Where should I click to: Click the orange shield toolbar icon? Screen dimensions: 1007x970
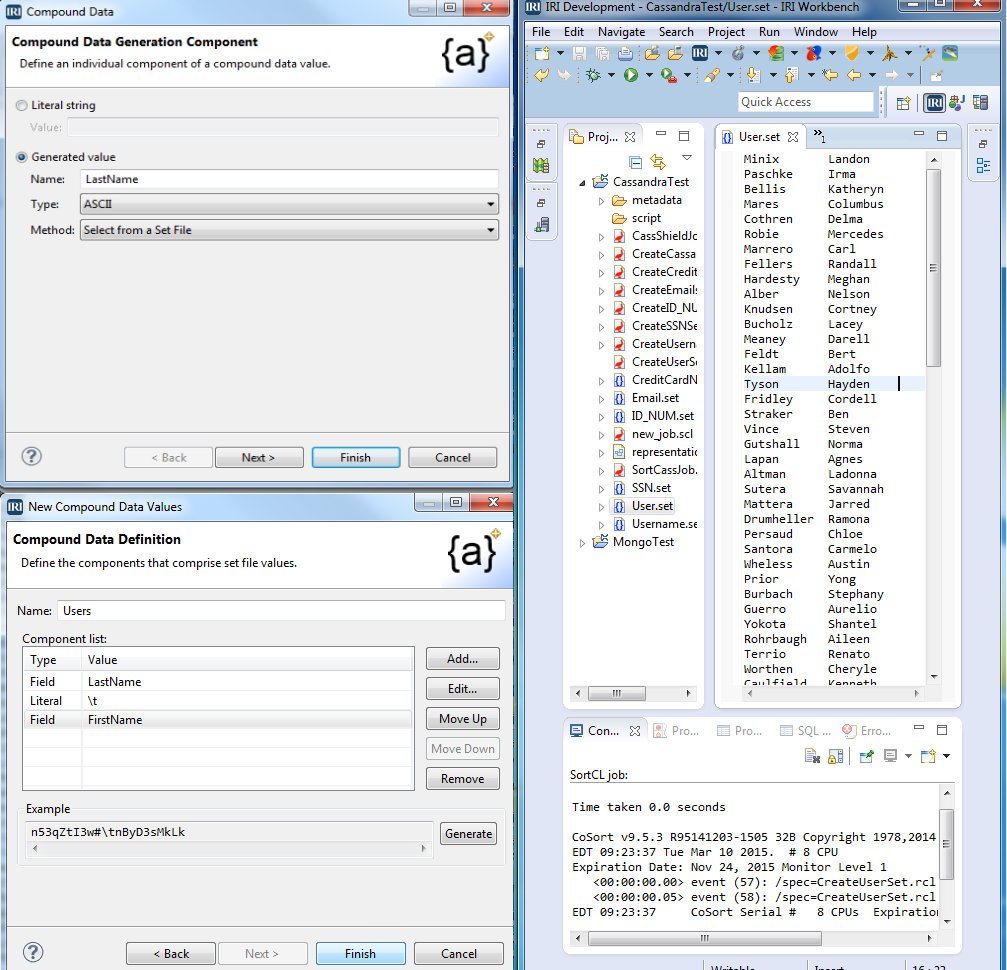[852, 53]
